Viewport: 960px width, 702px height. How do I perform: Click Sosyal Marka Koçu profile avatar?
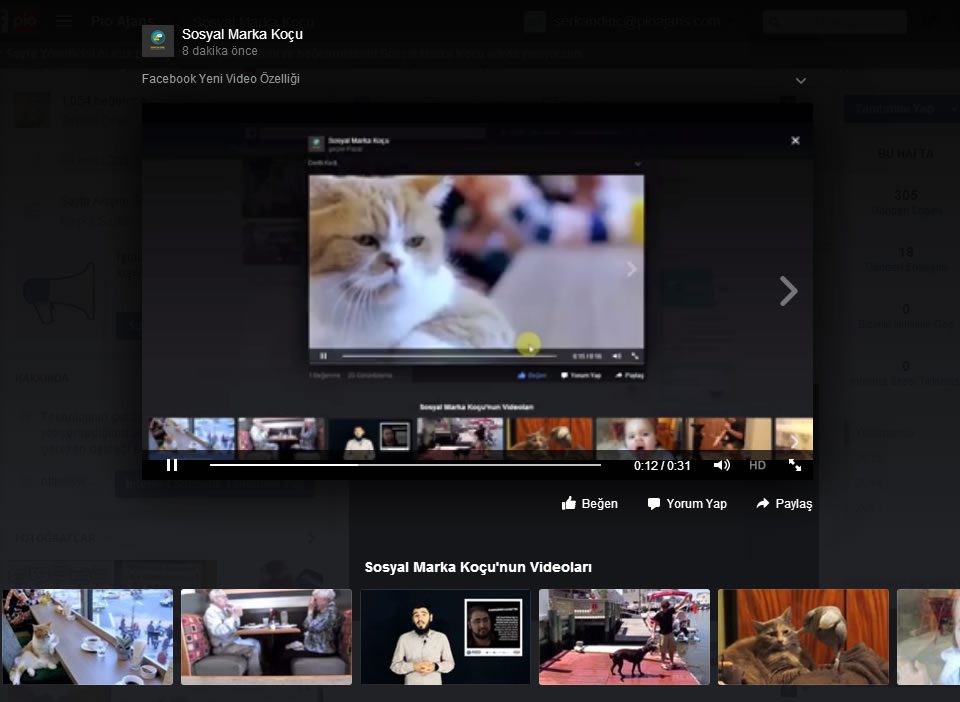pyautogui.click(x=158, y=41)
